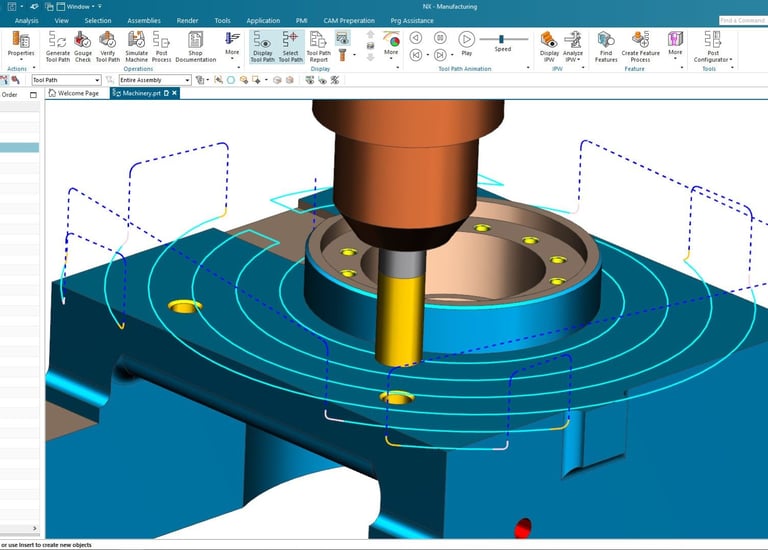Click the Find a Command search box
The image size is (768, 550).
pyautogui.click(x=743, y=20)
